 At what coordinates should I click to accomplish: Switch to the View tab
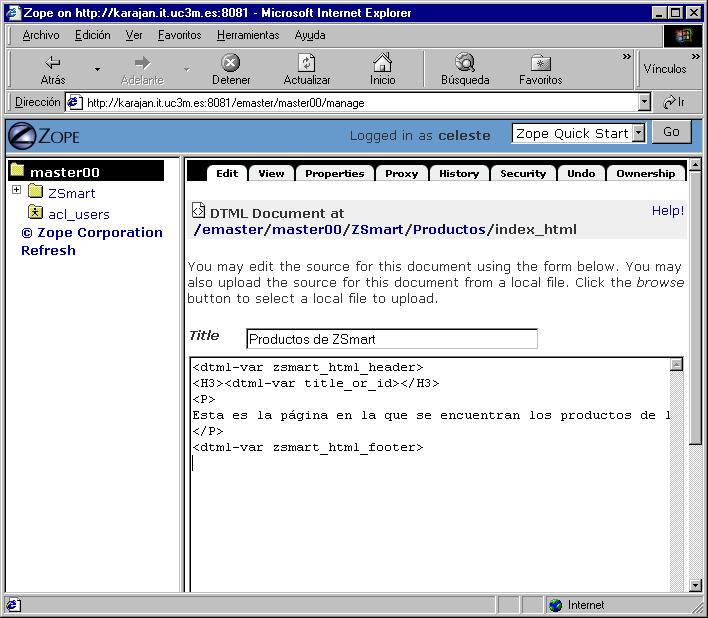(x=271, y=173)
